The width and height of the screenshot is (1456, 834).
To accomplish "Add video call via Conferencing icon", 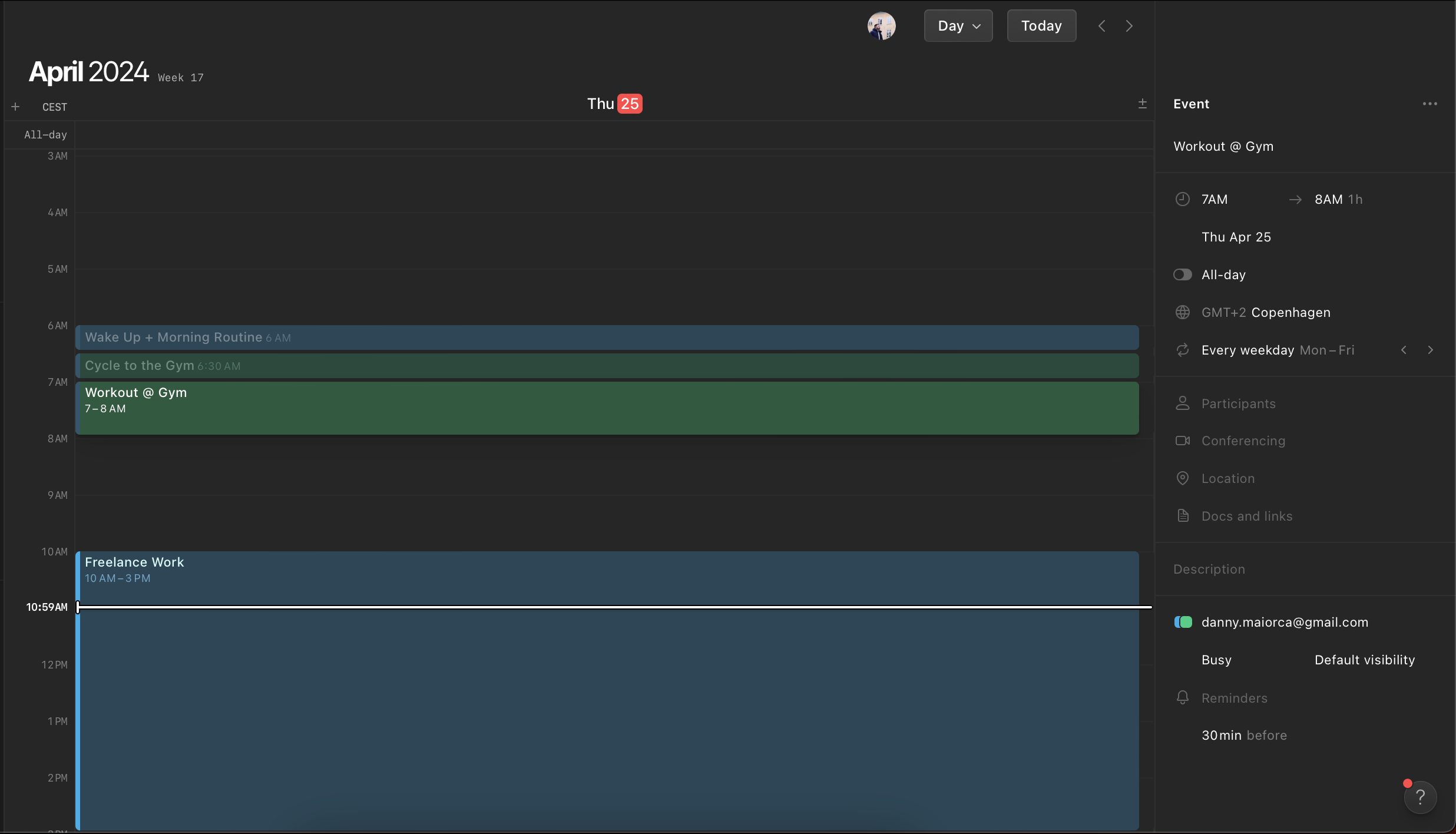I will (x=1183, y=441).
